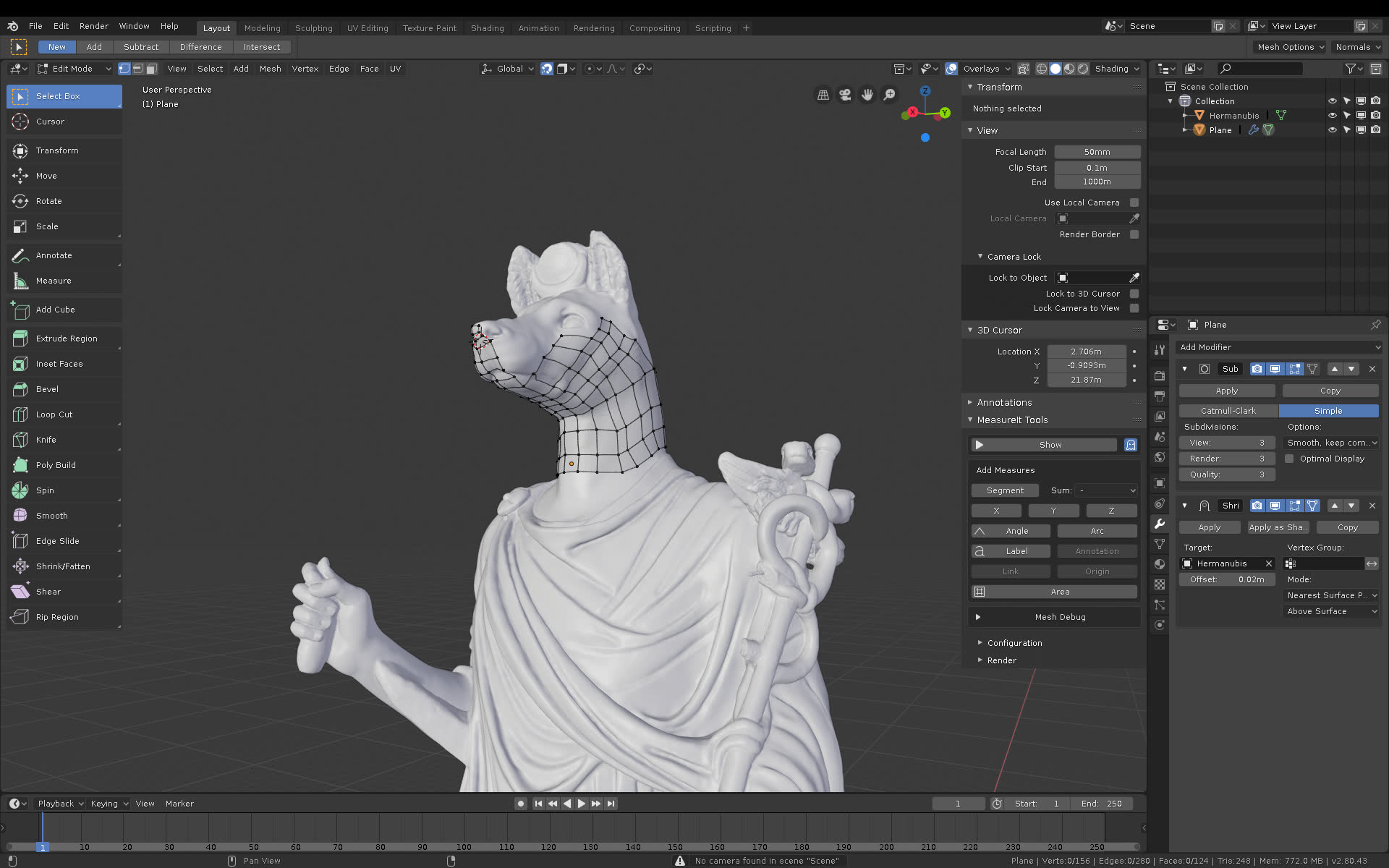Select the Measure tool
The image size is (1389, 868).
(x=54, y=281)
